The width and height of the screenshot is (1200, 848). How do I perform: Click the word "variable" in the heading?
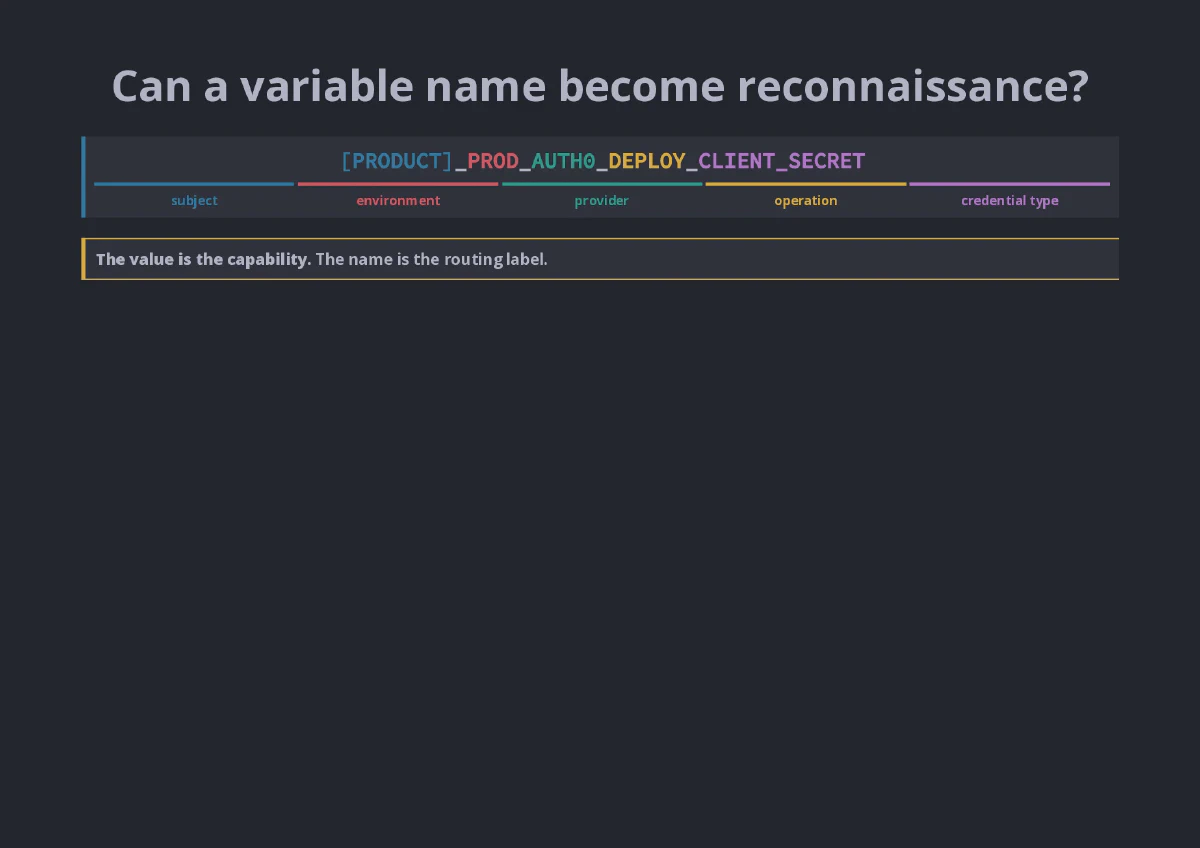[326, 86]
